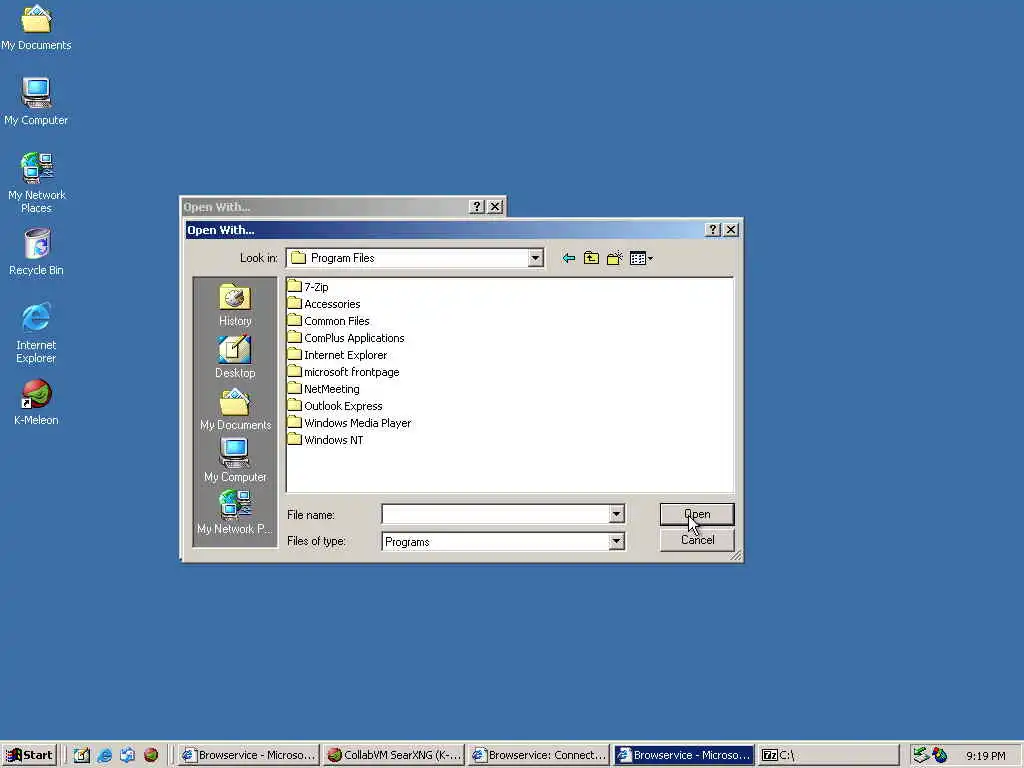This screenshot has width=1024, height=768.
Task: Select History in the places bar
Action: (x=235, y=305)
